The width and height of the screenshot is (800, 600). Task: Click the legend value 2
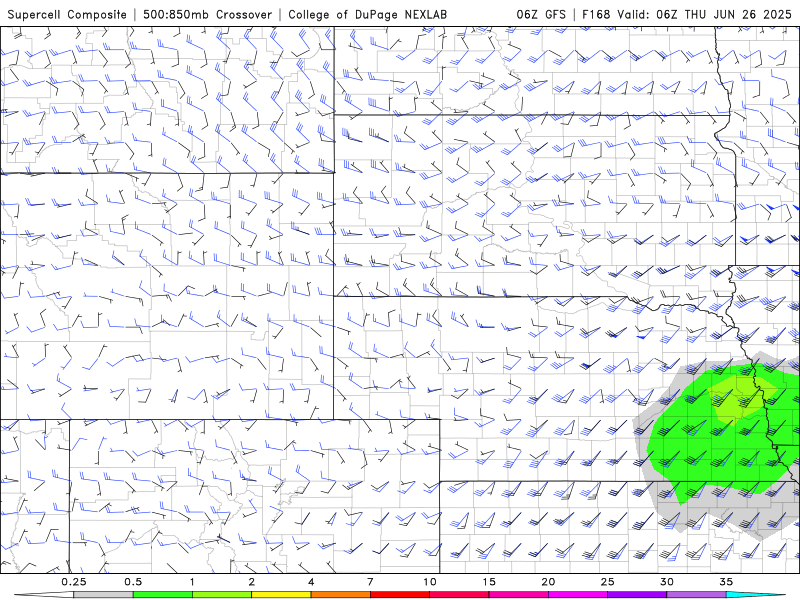252,582
